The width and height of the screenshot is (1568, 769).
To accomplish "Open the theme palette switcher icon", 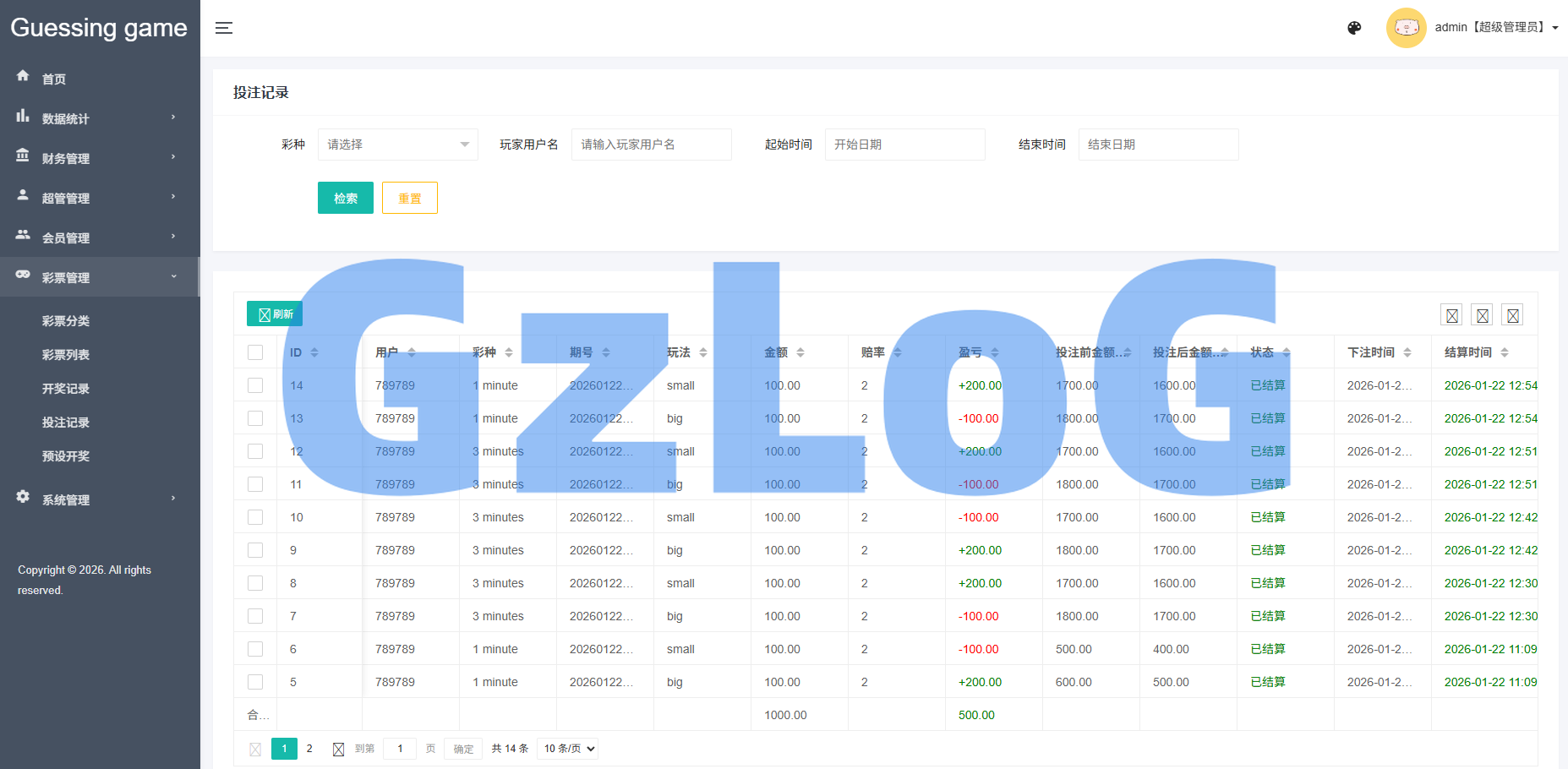I will (1354, 28).
